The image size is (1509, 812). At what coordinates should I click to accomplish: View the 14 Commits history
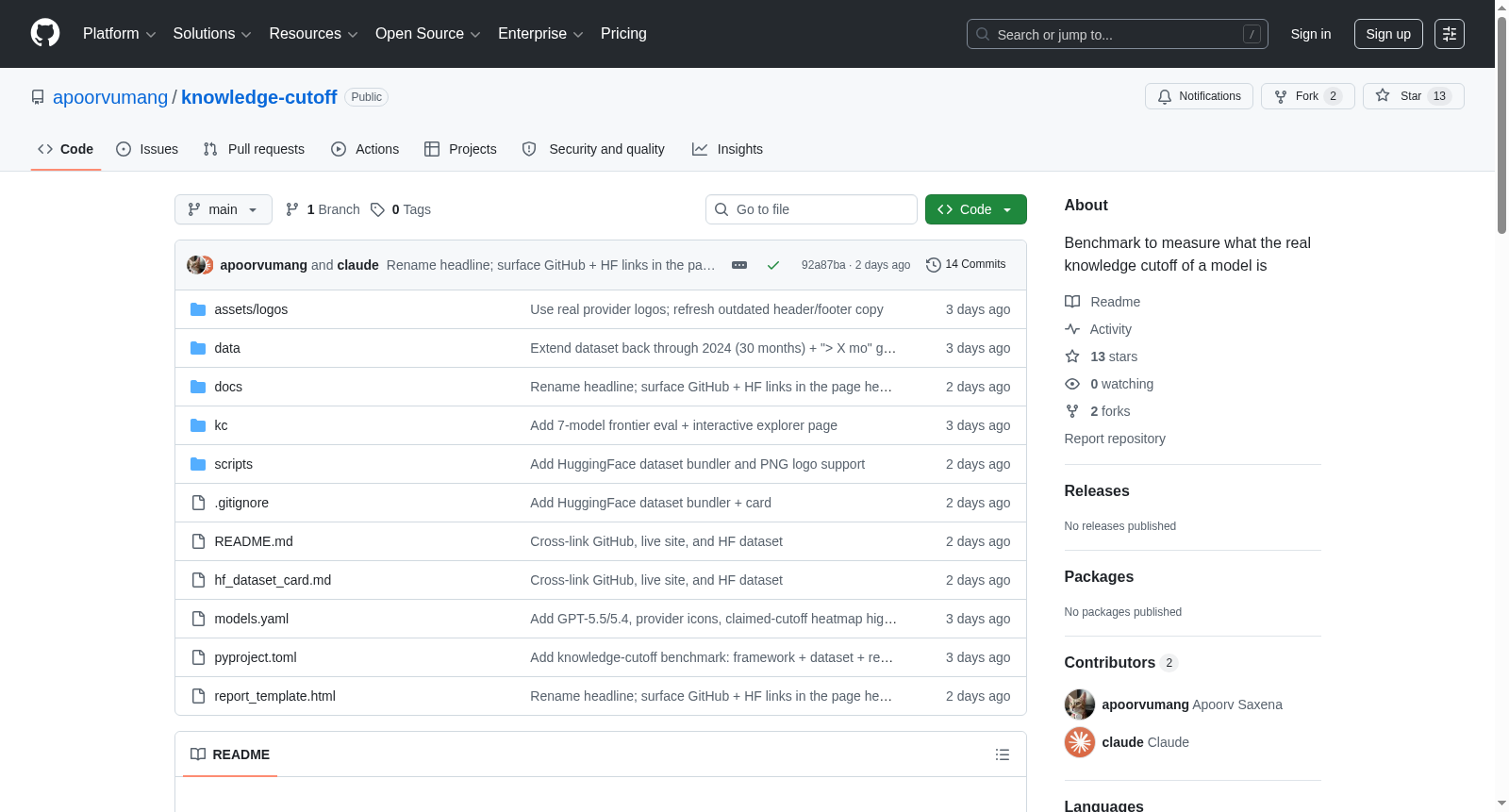(966, 265)
